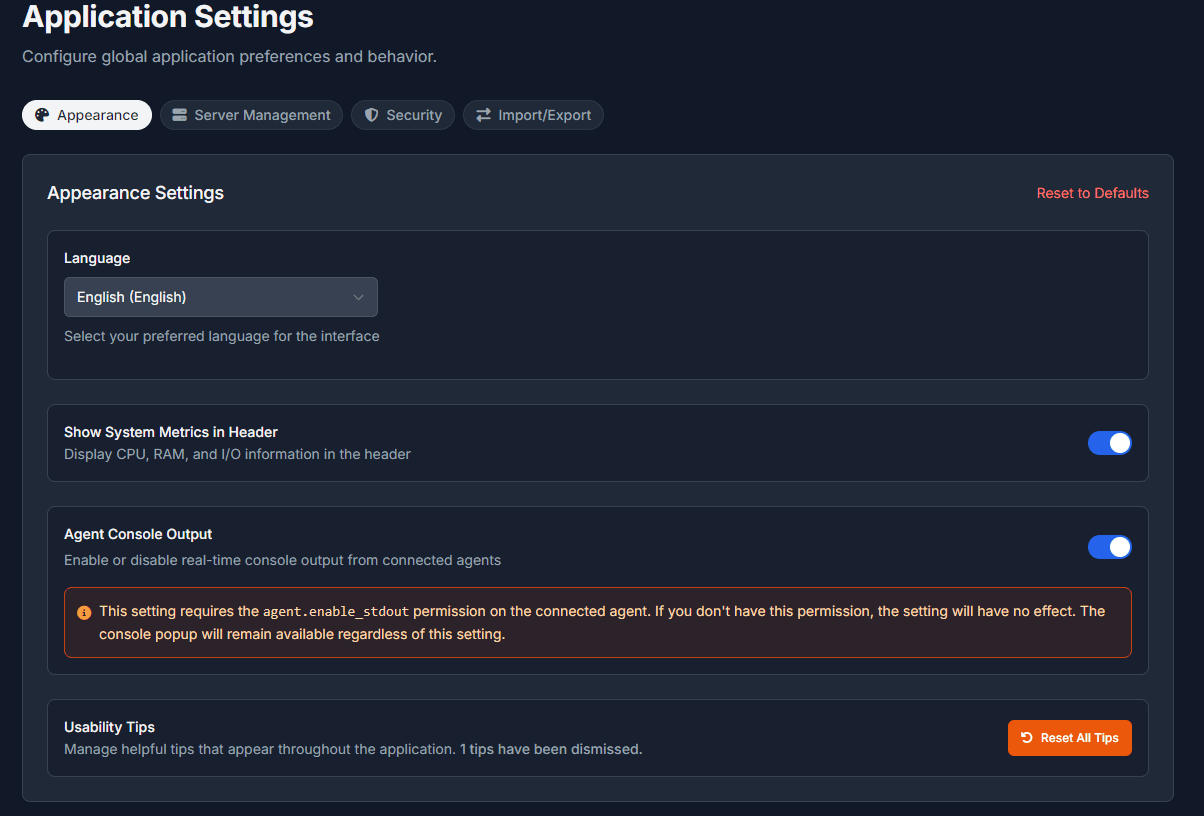Click the Agent Console Output heading
This screenshot has height=816, width=1204.
pos(138,534)
